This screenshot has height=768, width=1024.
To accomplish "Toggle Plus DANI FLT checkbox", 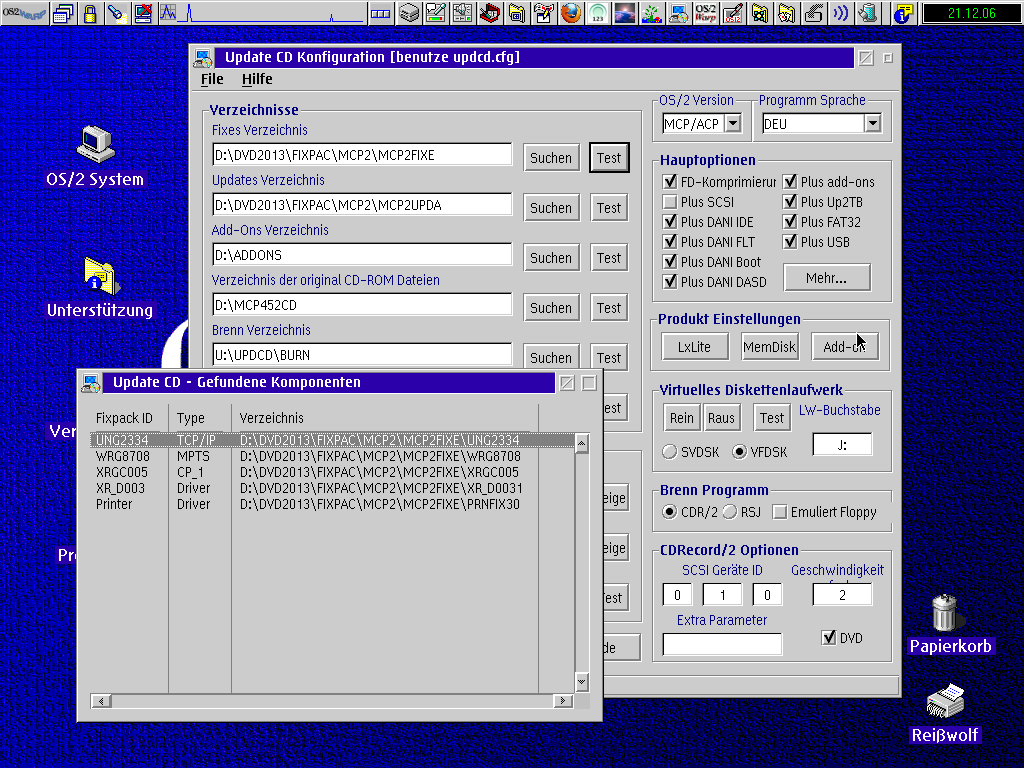I will coord(669,242).
